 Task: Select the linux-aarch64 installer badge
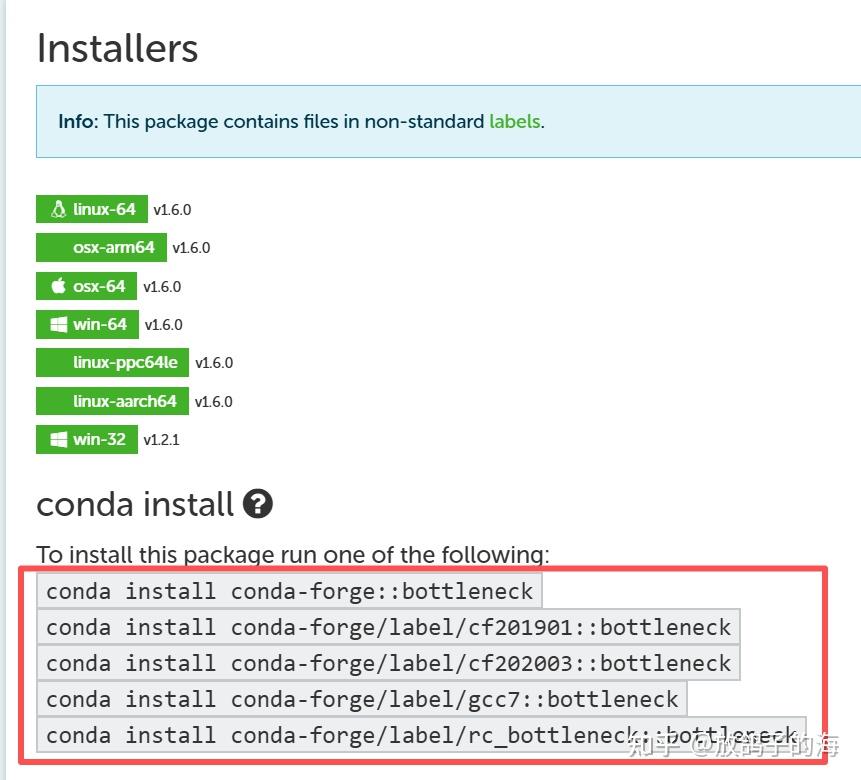point(112,401)
